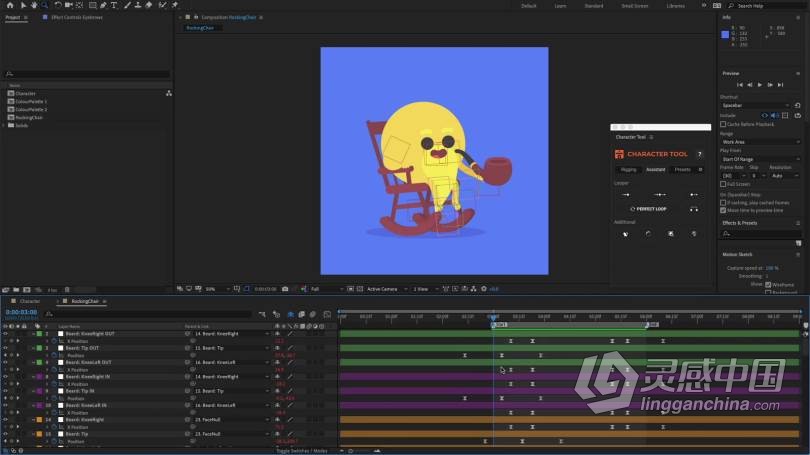Image resolution: width=810 pixels, height=455 pixels.
Task: Click Toggle Switches / Modes button
Action: coord(301,451)
